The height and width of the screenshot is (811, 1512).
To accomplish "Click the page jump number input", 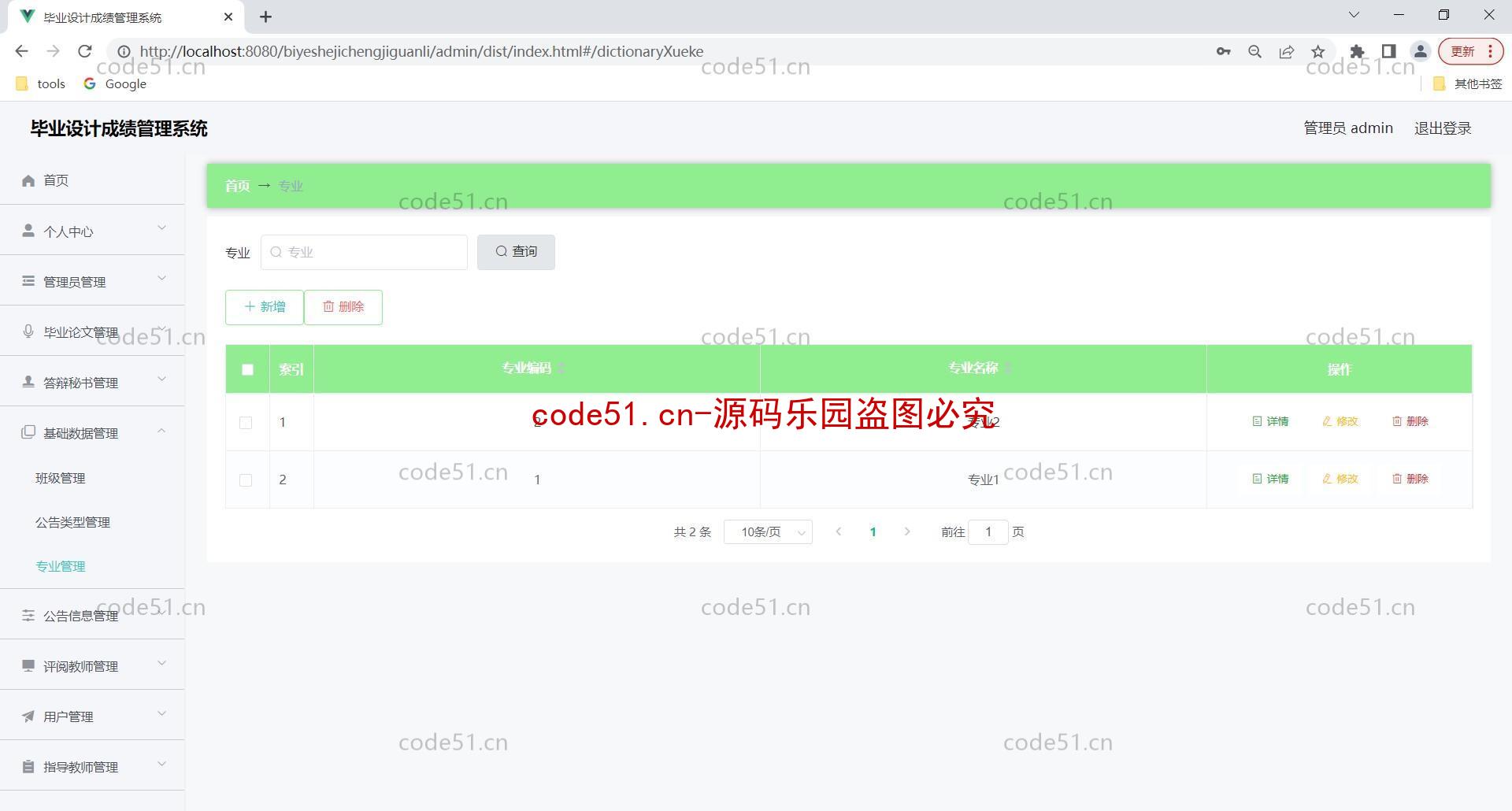I will 988,532.
